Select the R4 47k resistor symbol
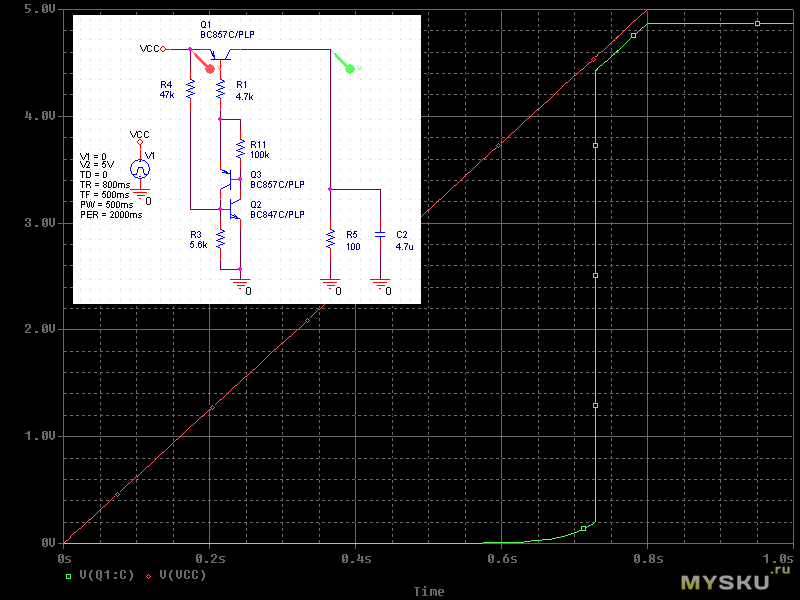This screenshot has width=800, height=600. point(190,89)
